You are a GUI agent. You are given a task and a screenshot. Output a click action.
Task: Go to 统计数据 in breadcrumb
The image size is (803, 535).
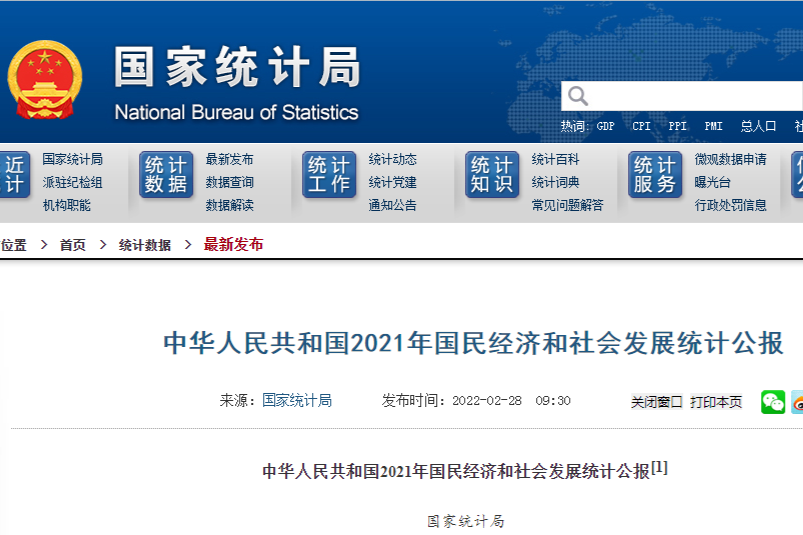144,245
